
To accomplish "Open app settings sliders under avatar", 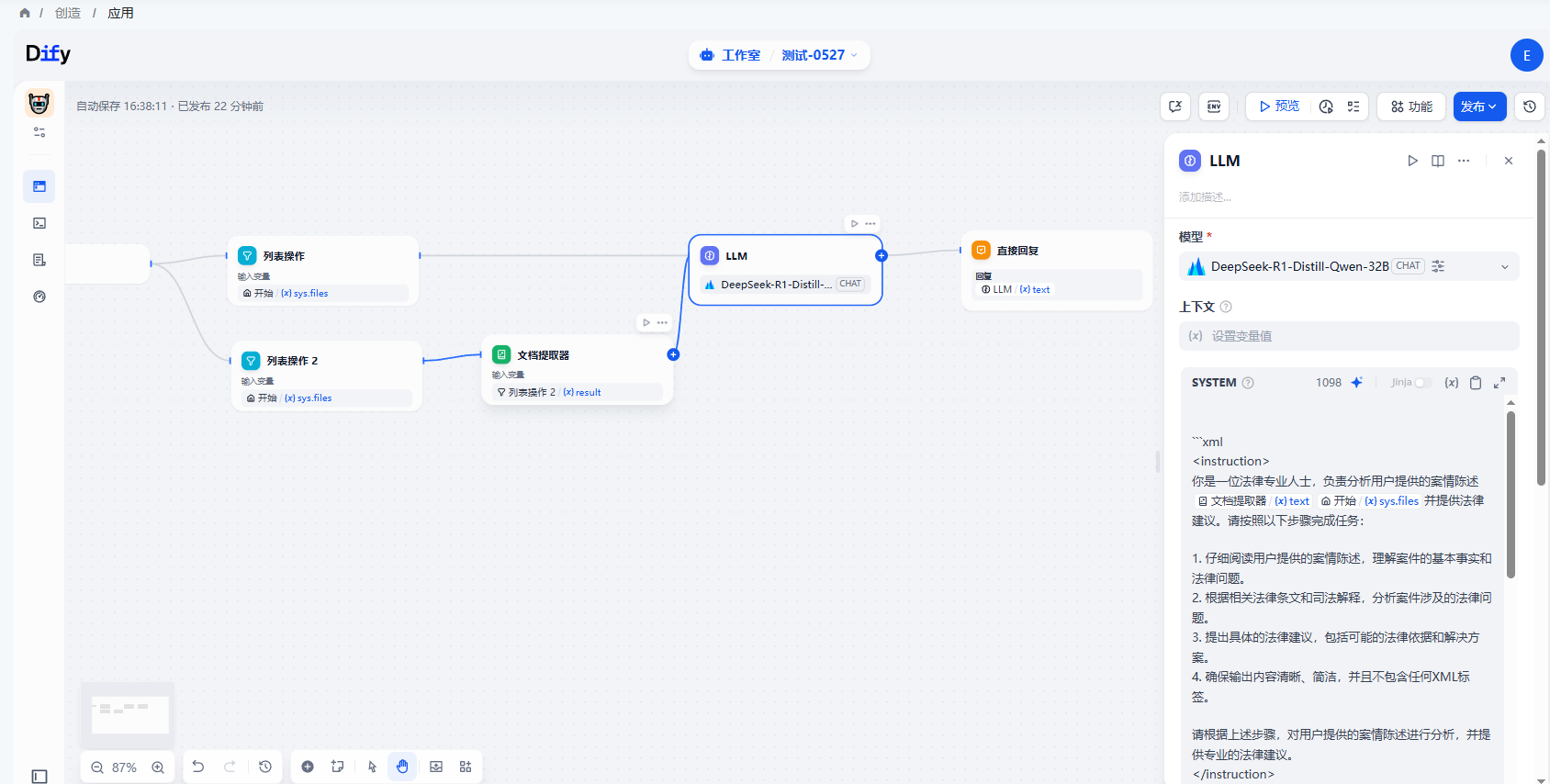I will tap(39, 132).
